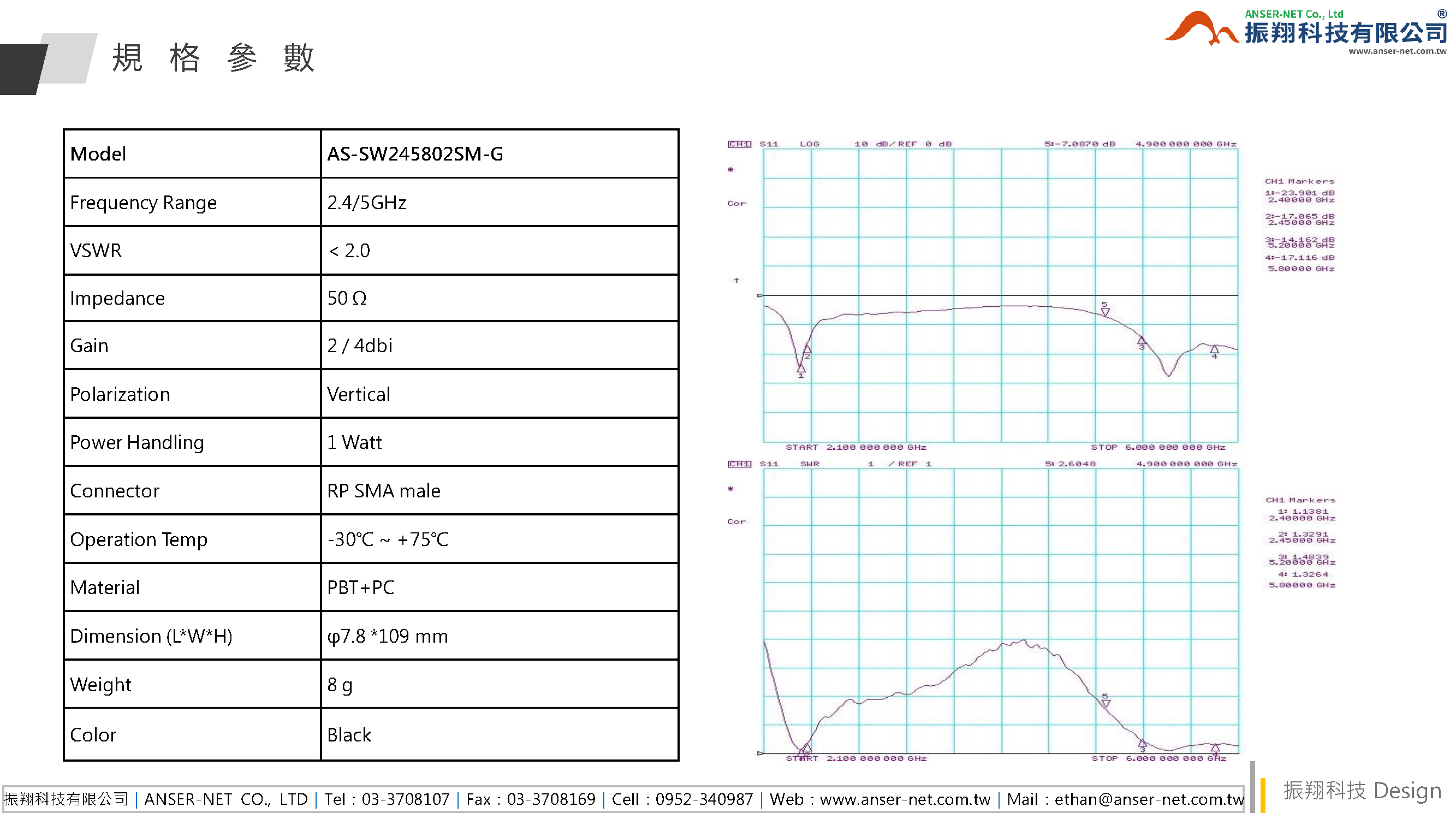Select the AS-SW245802SM-G model cell
Screen dimensions: 1456x819
pyautogui.click(x=415, y=154)
